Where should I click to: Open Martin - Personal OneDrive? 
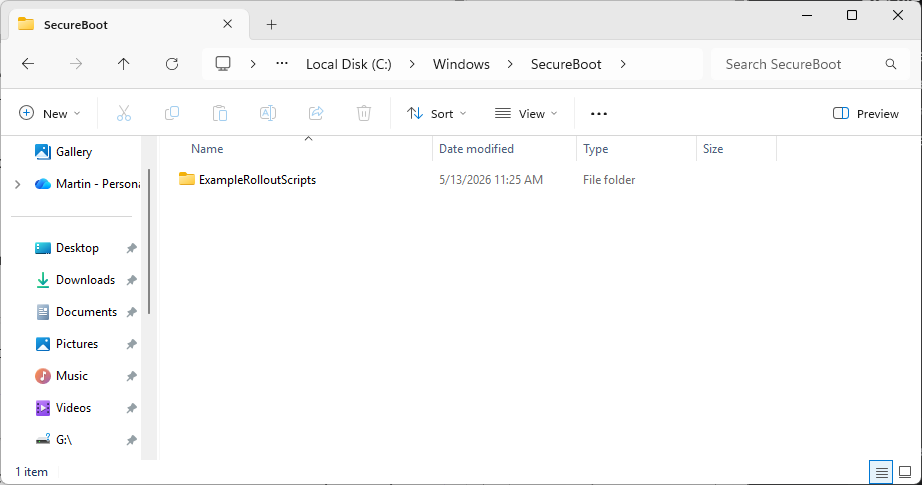(86, 184)
